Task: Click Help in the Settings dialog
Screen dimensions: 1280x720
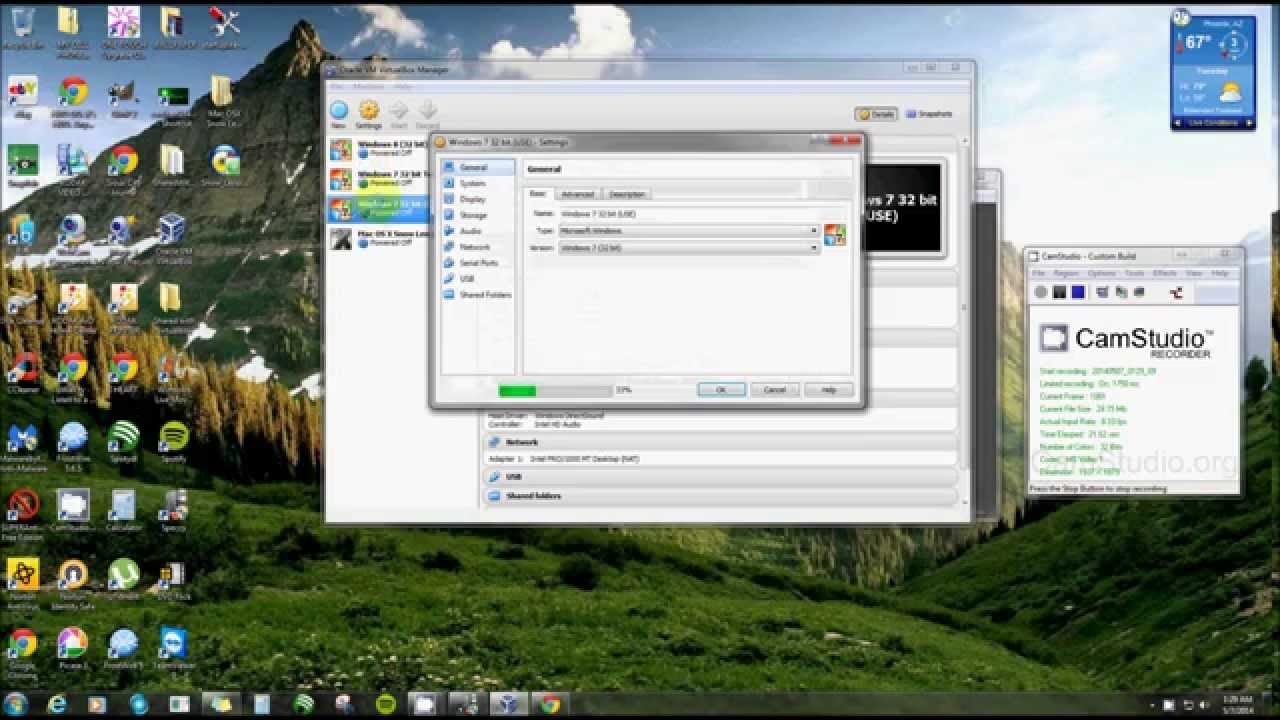Action: pos(828,390)
